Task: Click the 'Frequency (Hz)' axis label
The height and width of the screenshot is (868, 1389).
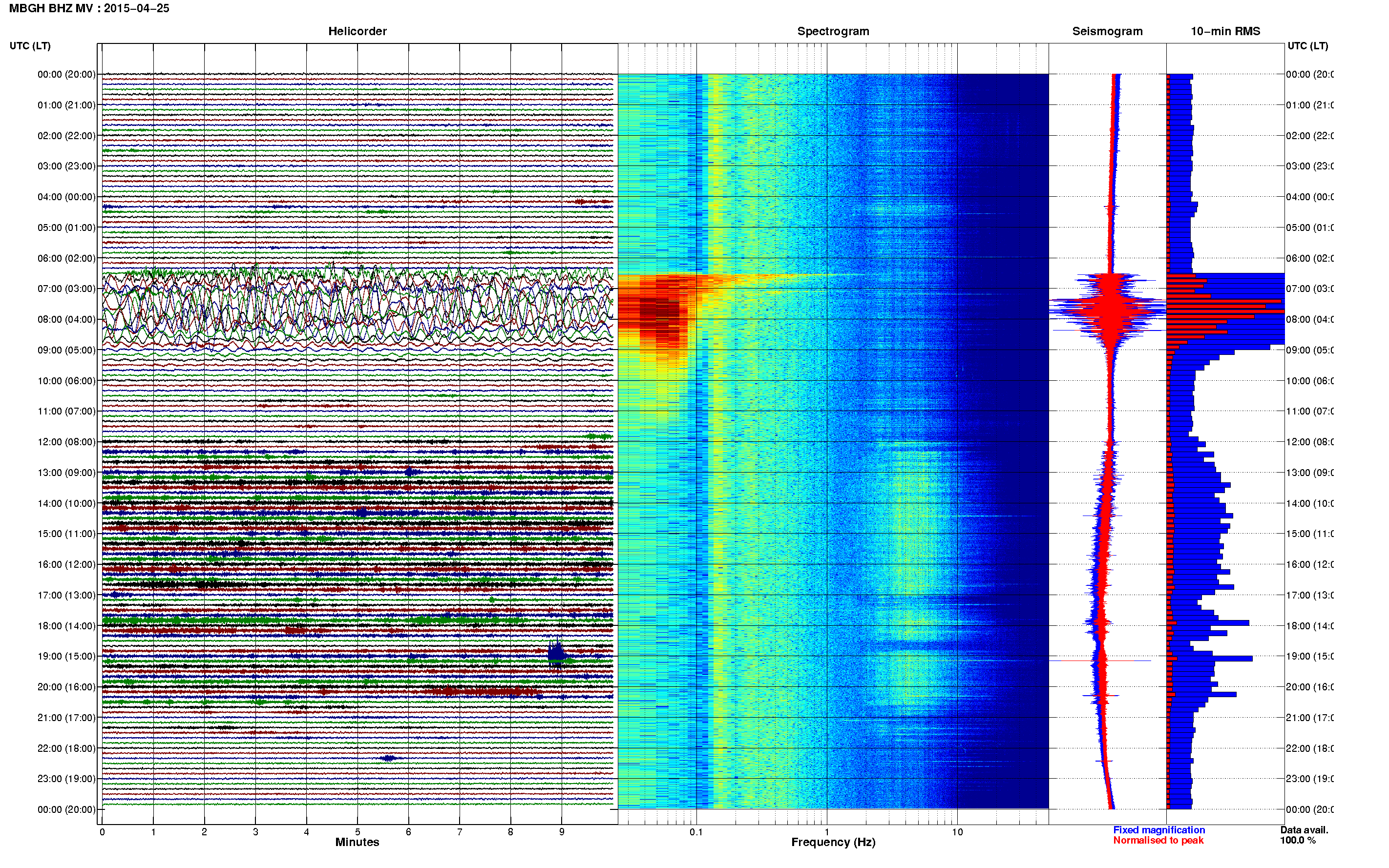Action: point(833,843)
